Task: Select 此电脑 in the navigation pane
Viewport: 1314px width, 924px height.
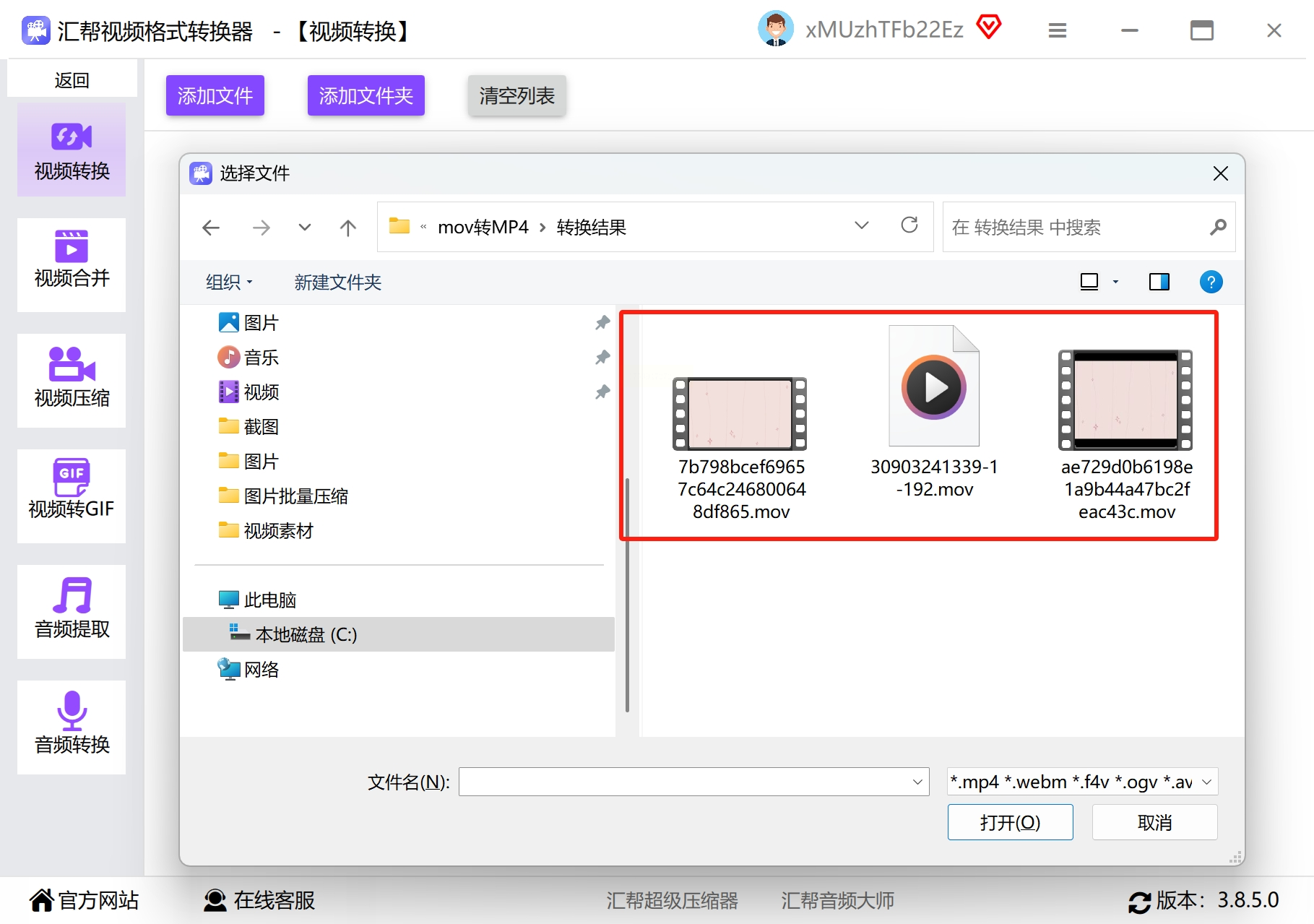Action: tap(257, 600)
